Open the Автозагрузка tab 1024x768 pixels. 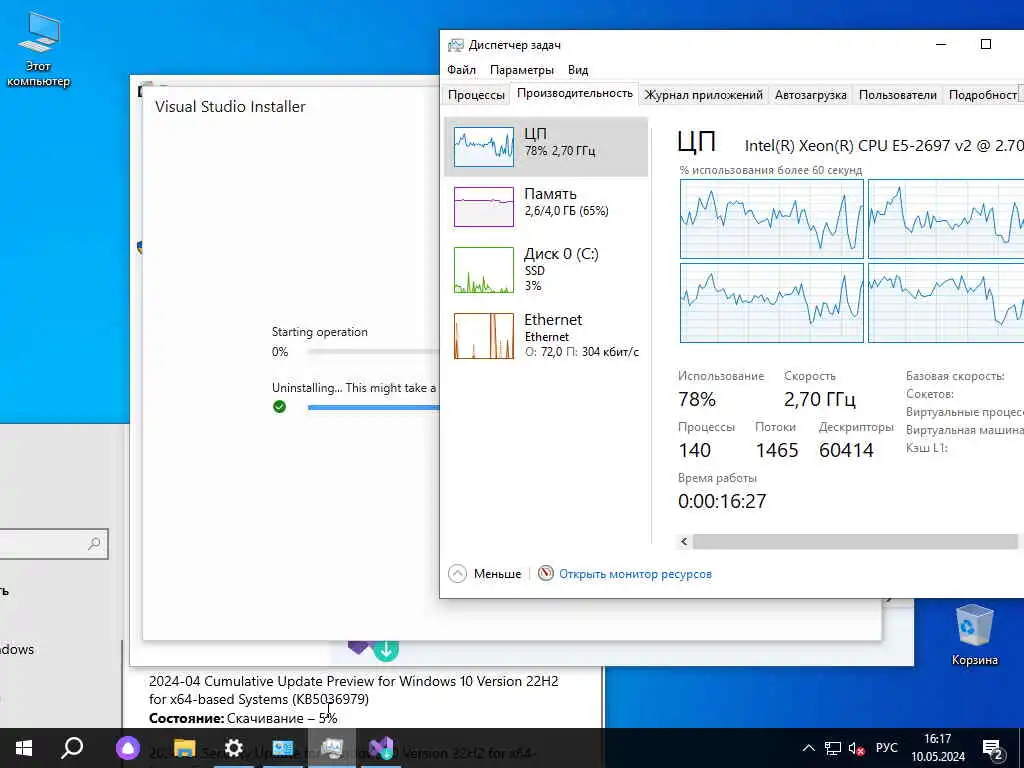[x=810, y=95]
